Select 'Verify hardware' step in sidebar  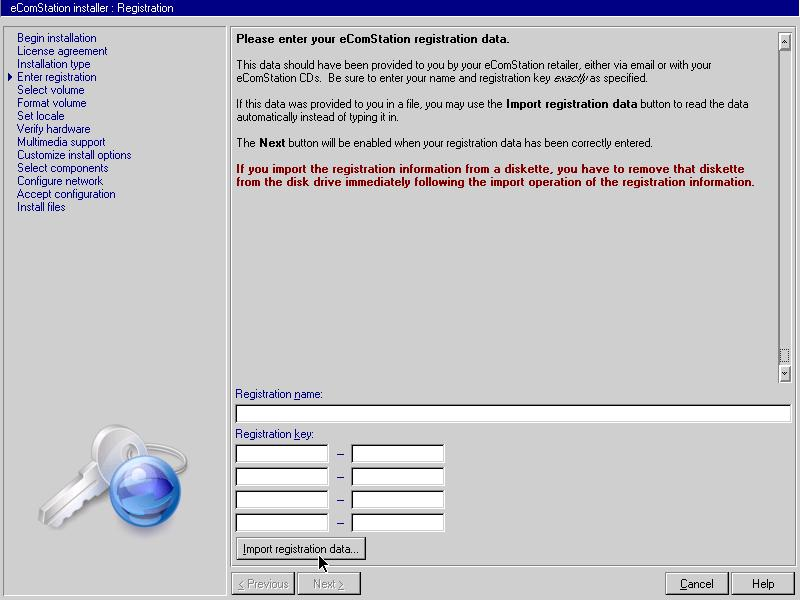[x=54, y=129]
